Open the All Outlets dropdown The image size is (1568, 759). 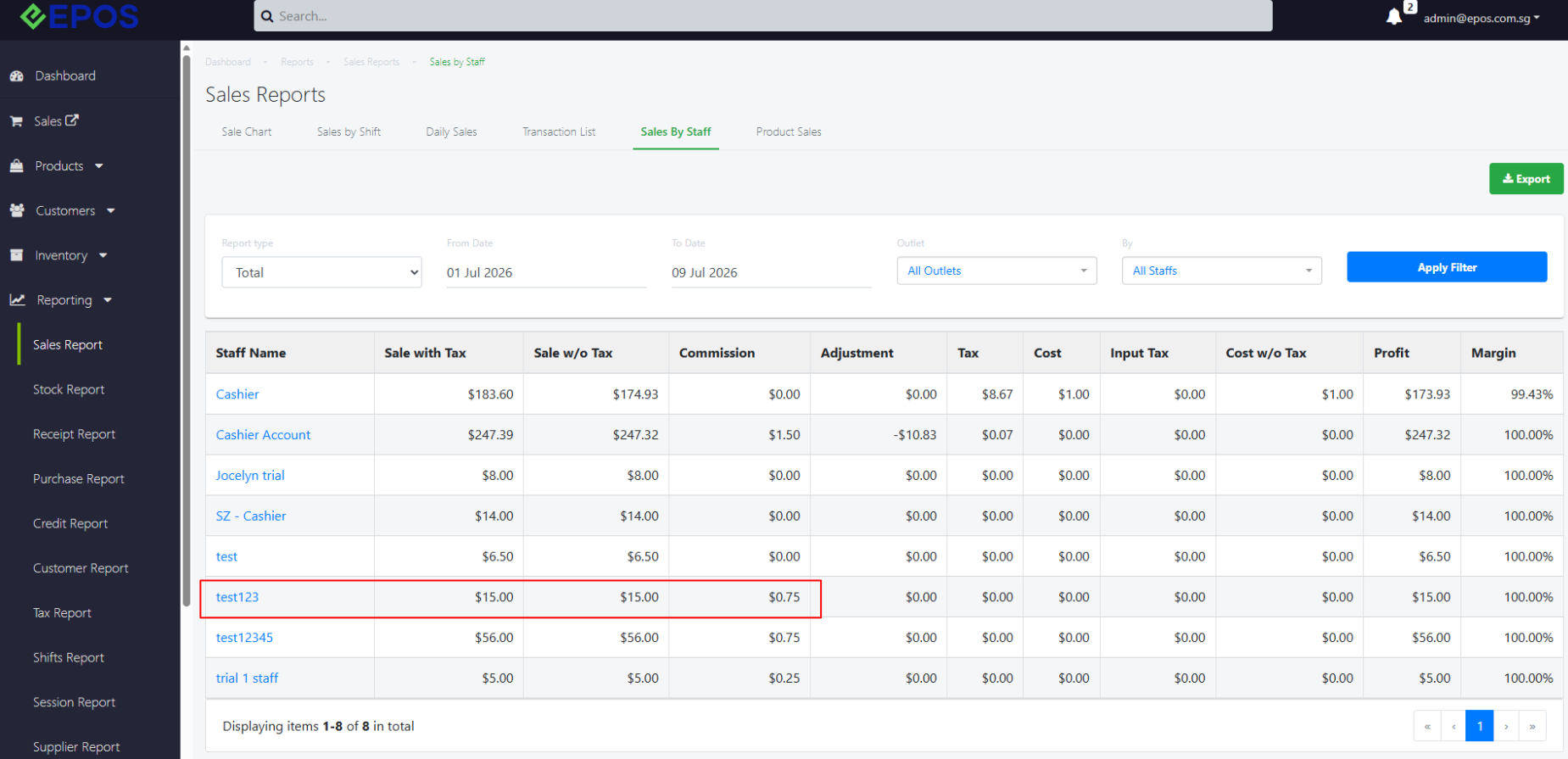click(996, 271)
